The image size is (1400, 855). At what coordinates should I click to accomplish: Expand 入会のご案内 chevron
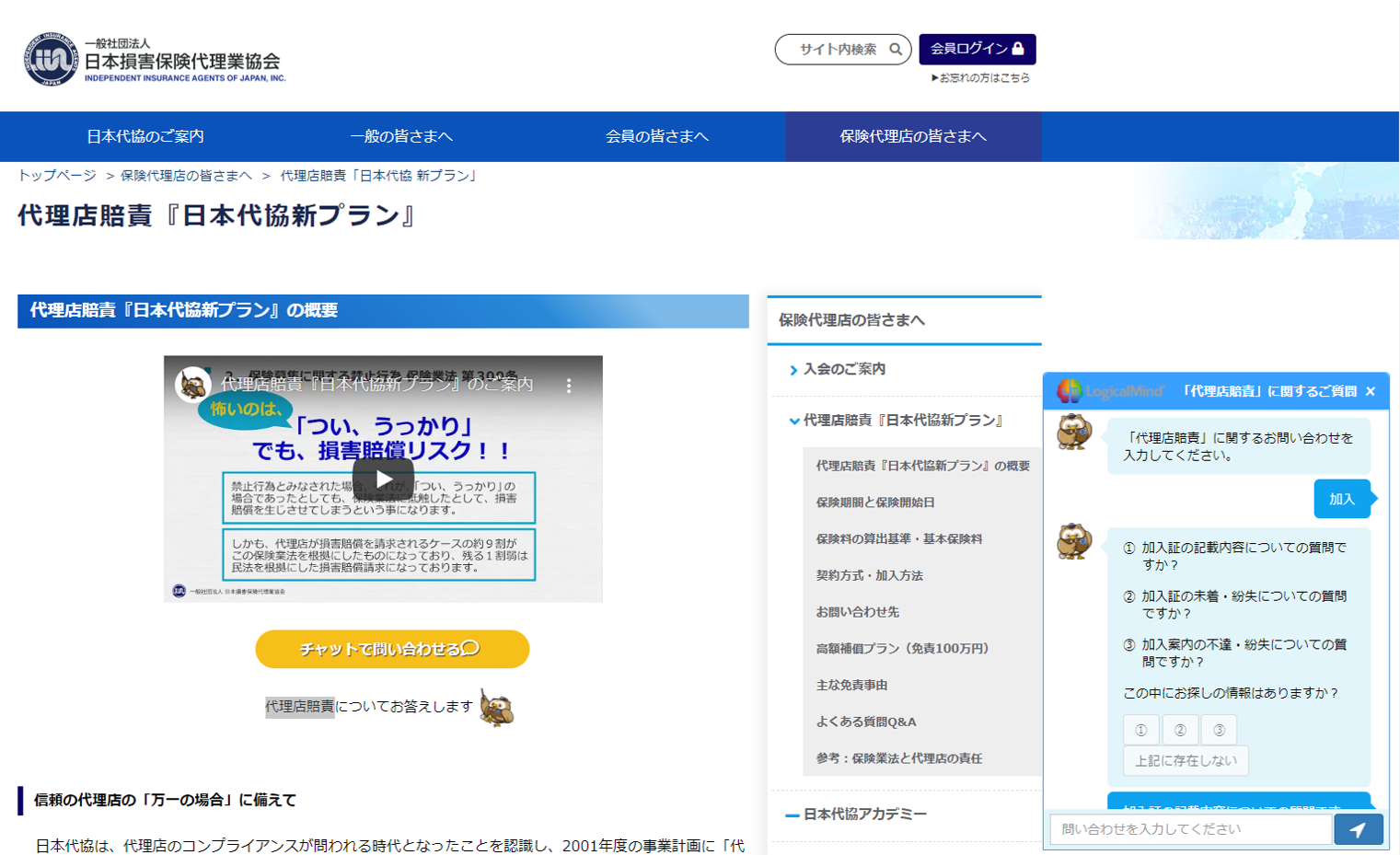(793, 370)
